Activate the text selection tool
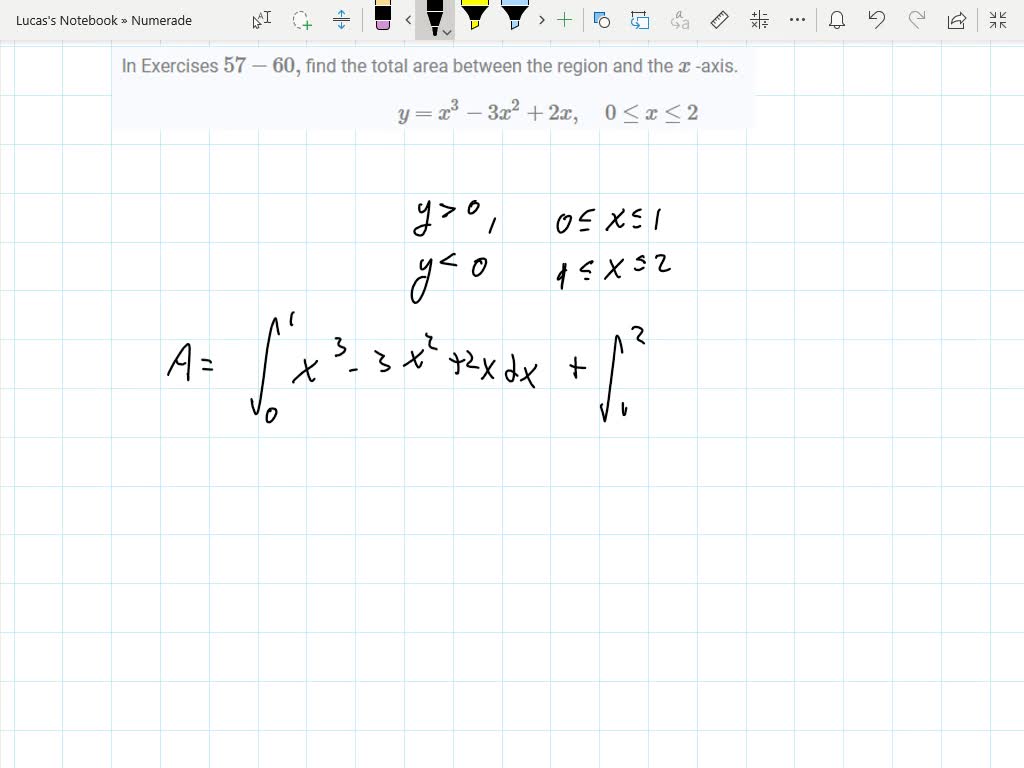1024x768 pixels. 262,18
